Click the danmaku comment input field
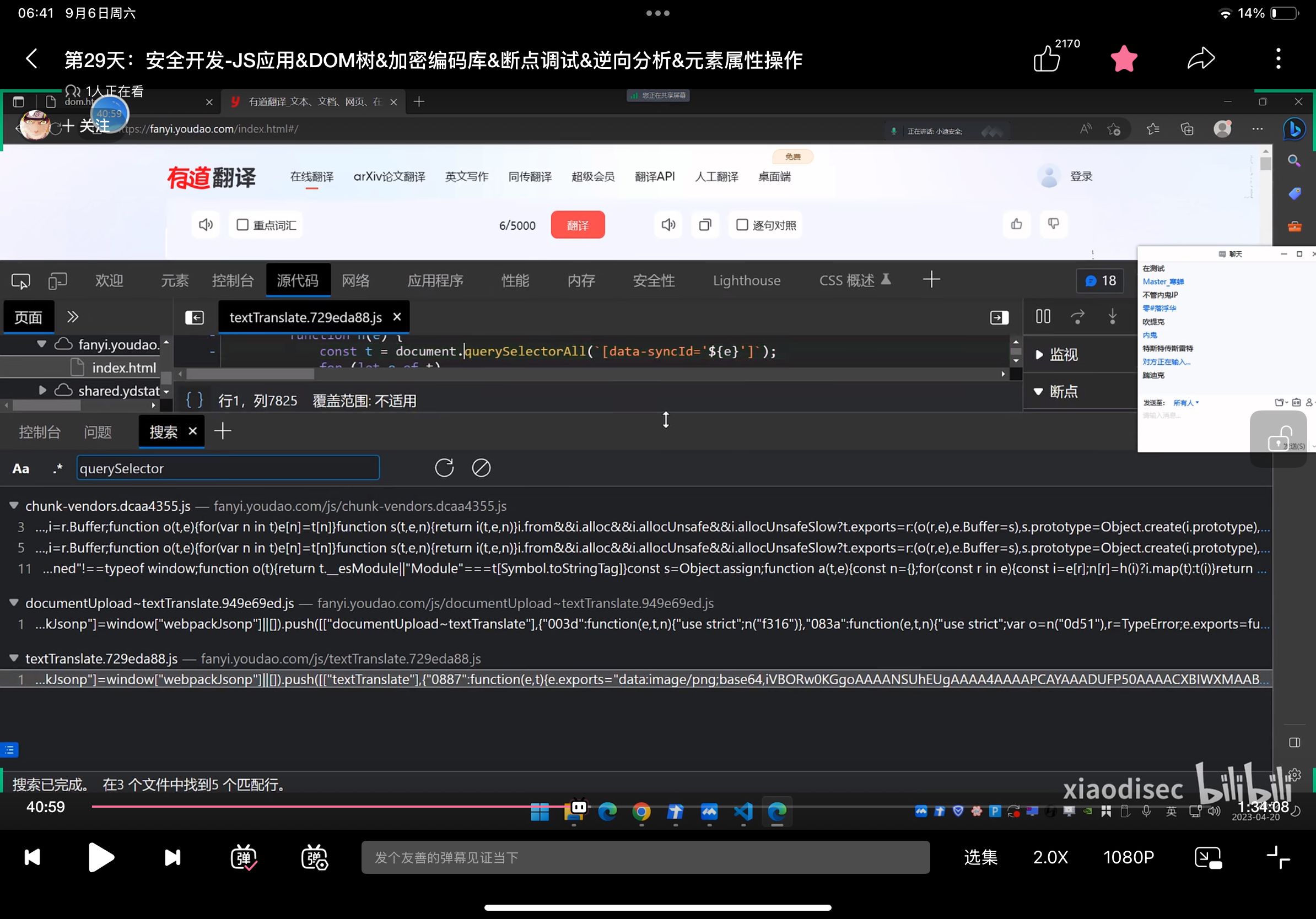This screenshot has width=1316, height=919. (x=645, y=857)
